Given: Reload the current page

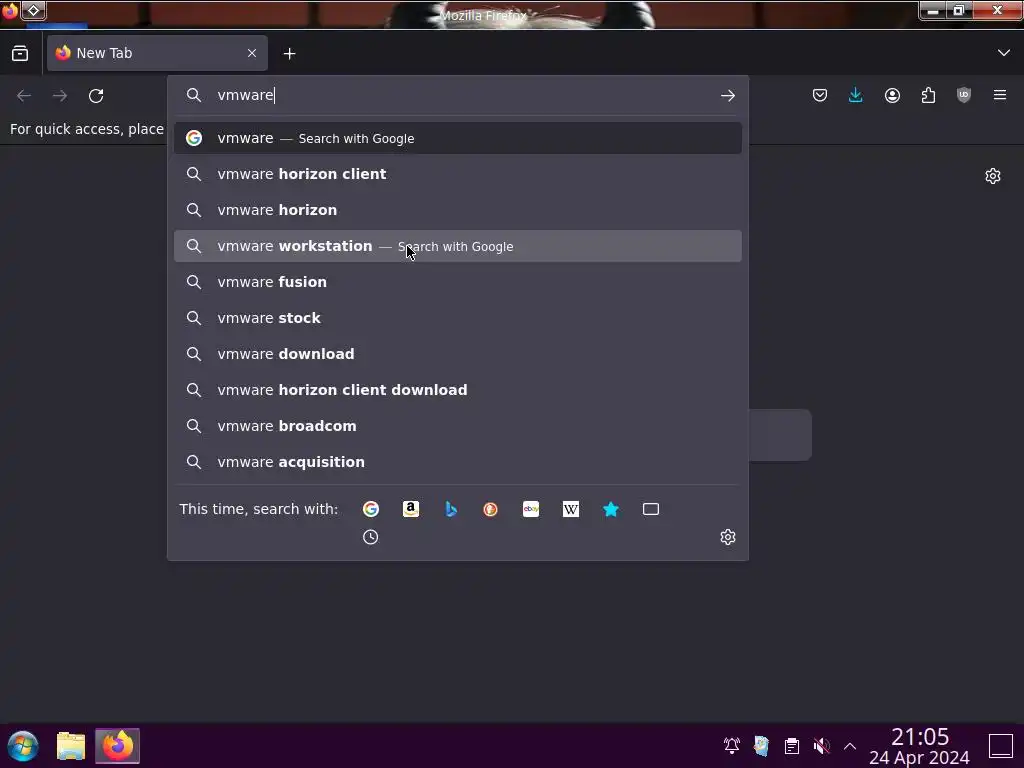Looking at the screenshot, I should [96, 96].
